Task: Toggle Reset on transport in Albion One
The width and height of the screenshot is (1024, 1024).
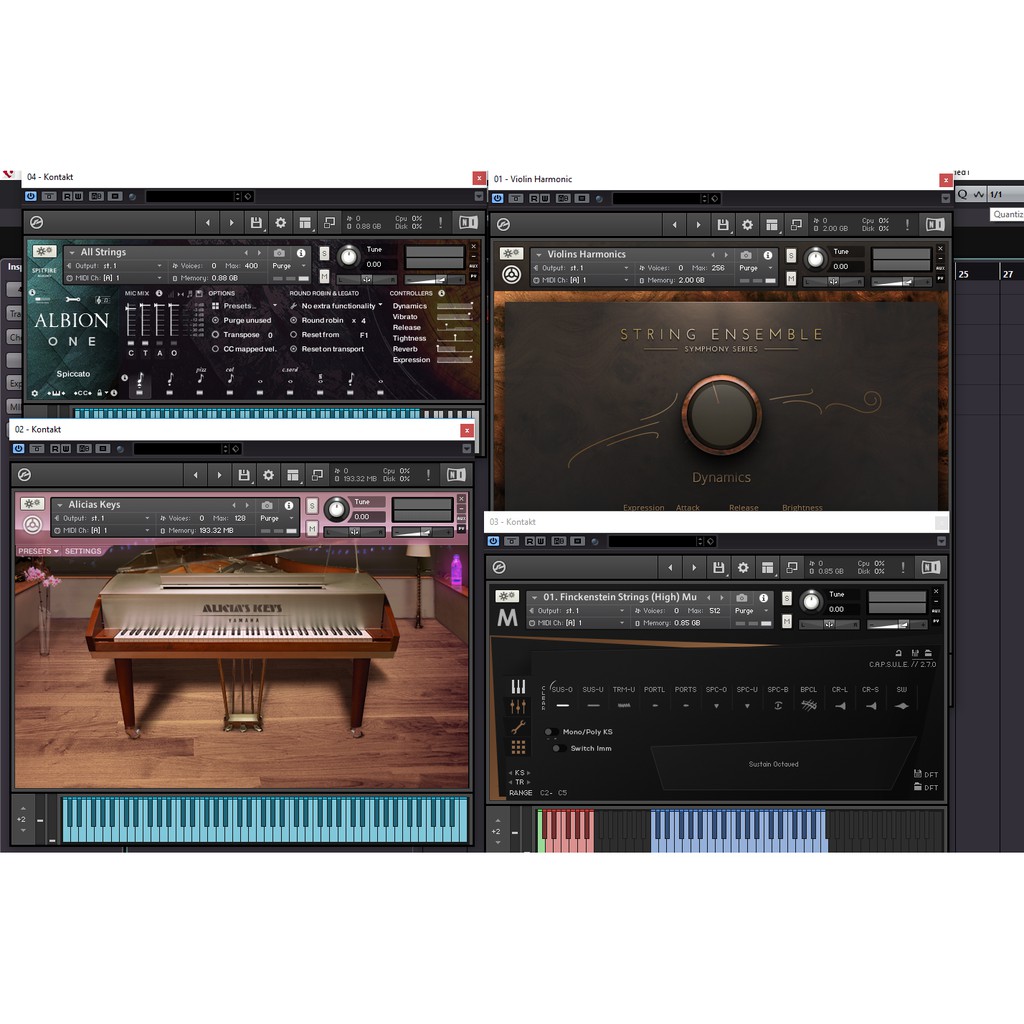Action: pyautogui.click(x=294, y=349)
